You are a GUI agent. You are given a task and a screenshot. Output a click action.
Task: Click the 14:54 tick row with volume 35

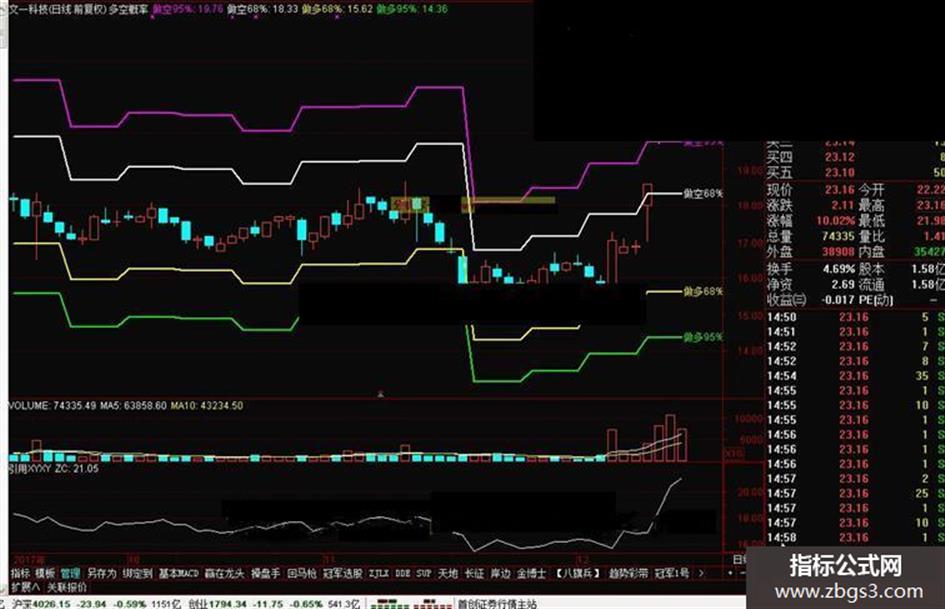(855, 376)
